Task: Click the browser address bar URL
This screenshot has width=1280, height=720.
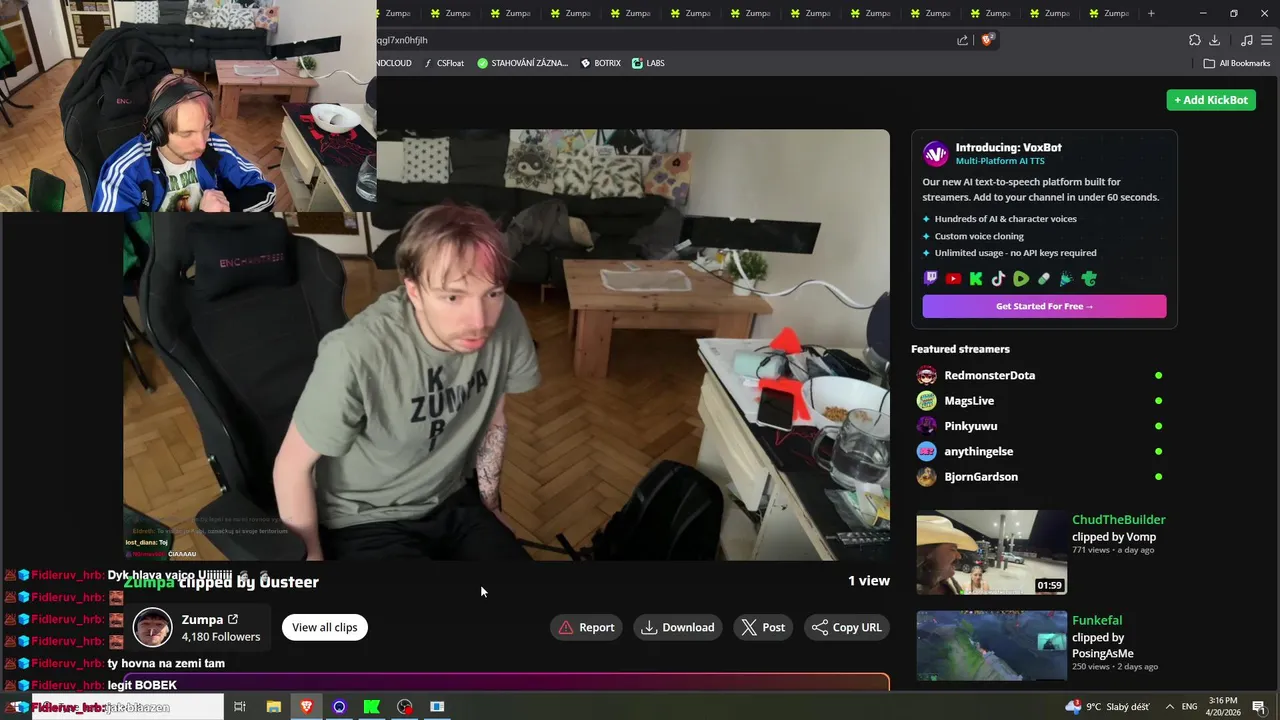Action: (402, 40)
